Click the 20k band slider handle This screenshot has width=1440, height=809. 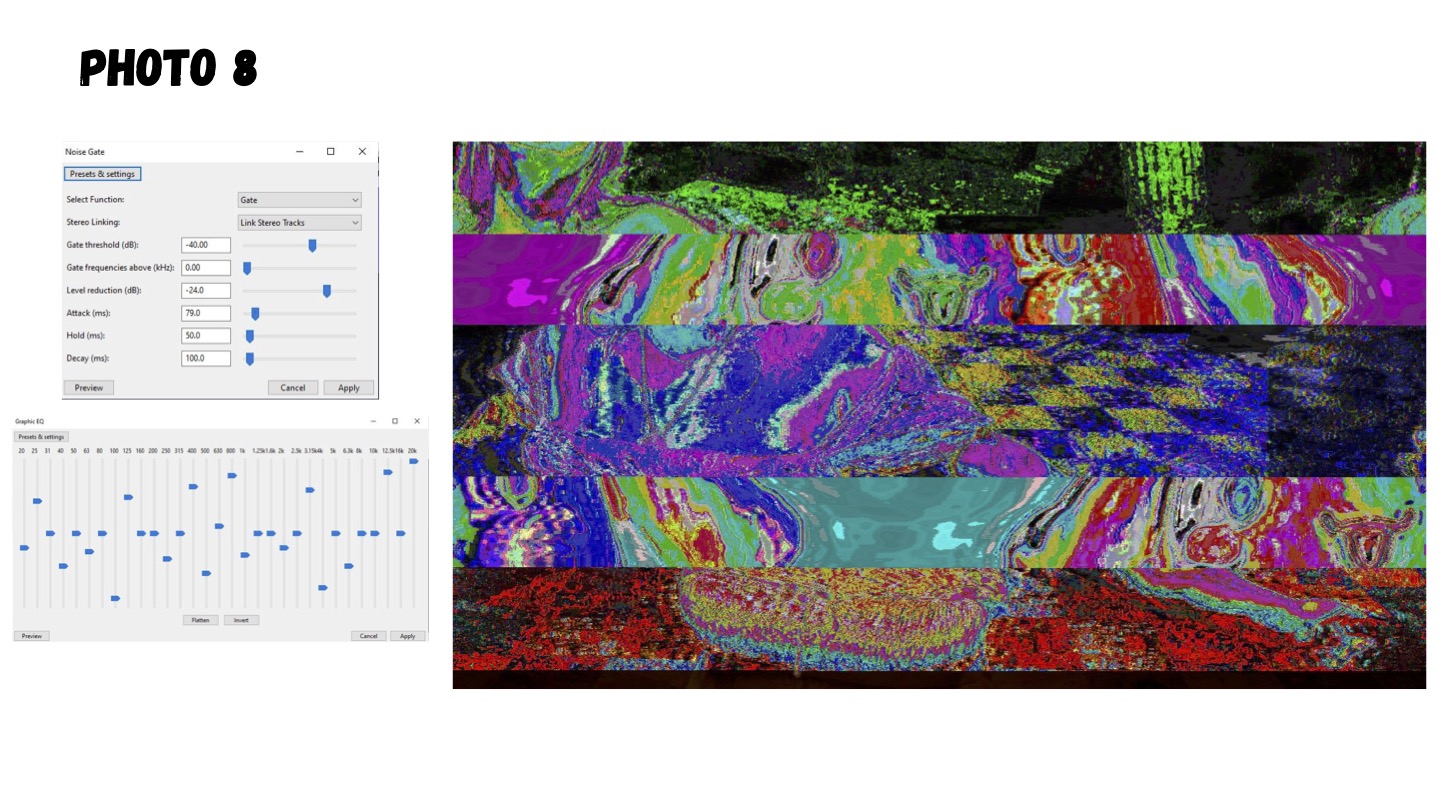point(413,461)
